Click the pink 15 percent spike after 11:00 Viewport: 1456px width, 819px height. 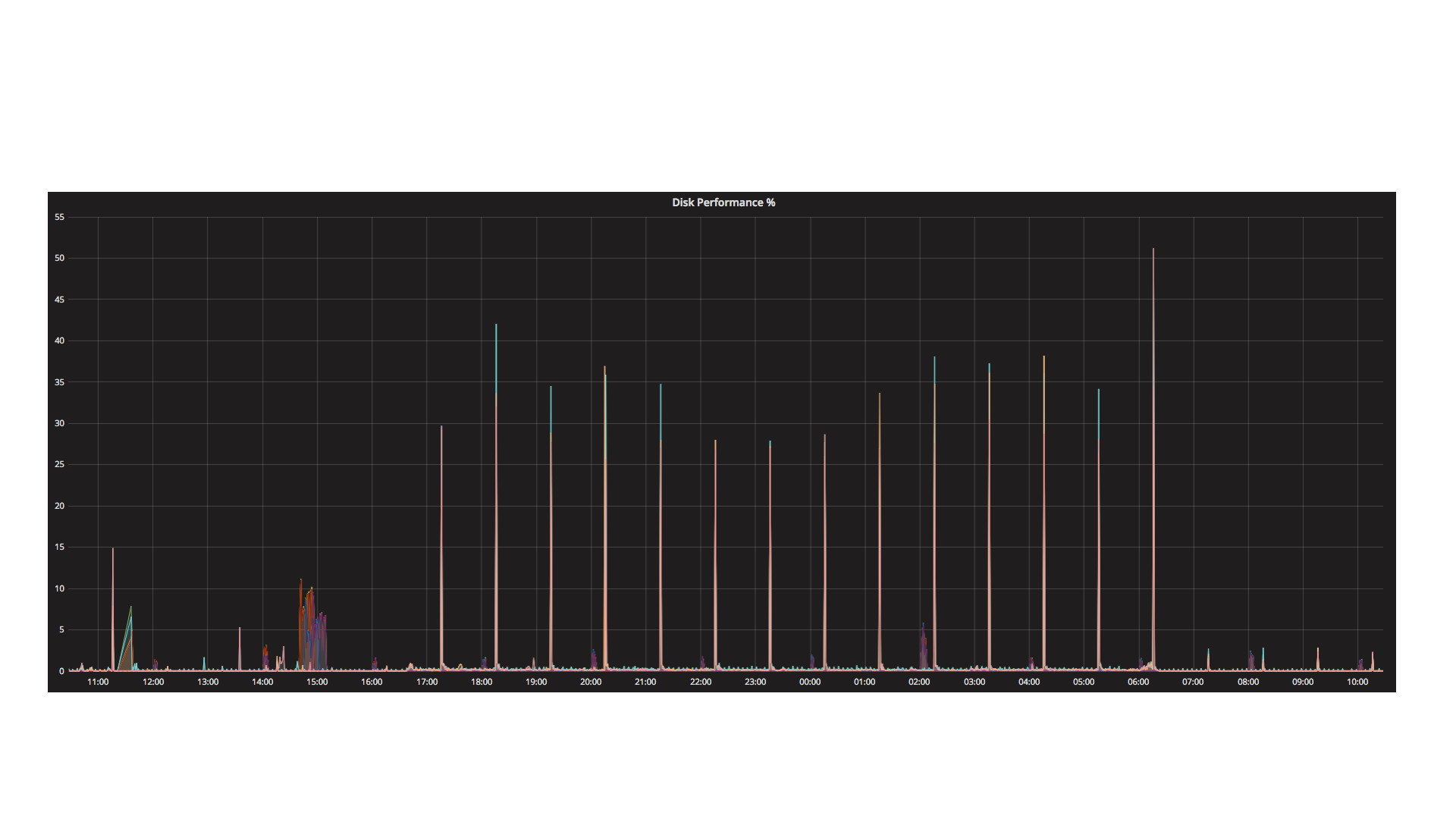click(x=113, y=551)
